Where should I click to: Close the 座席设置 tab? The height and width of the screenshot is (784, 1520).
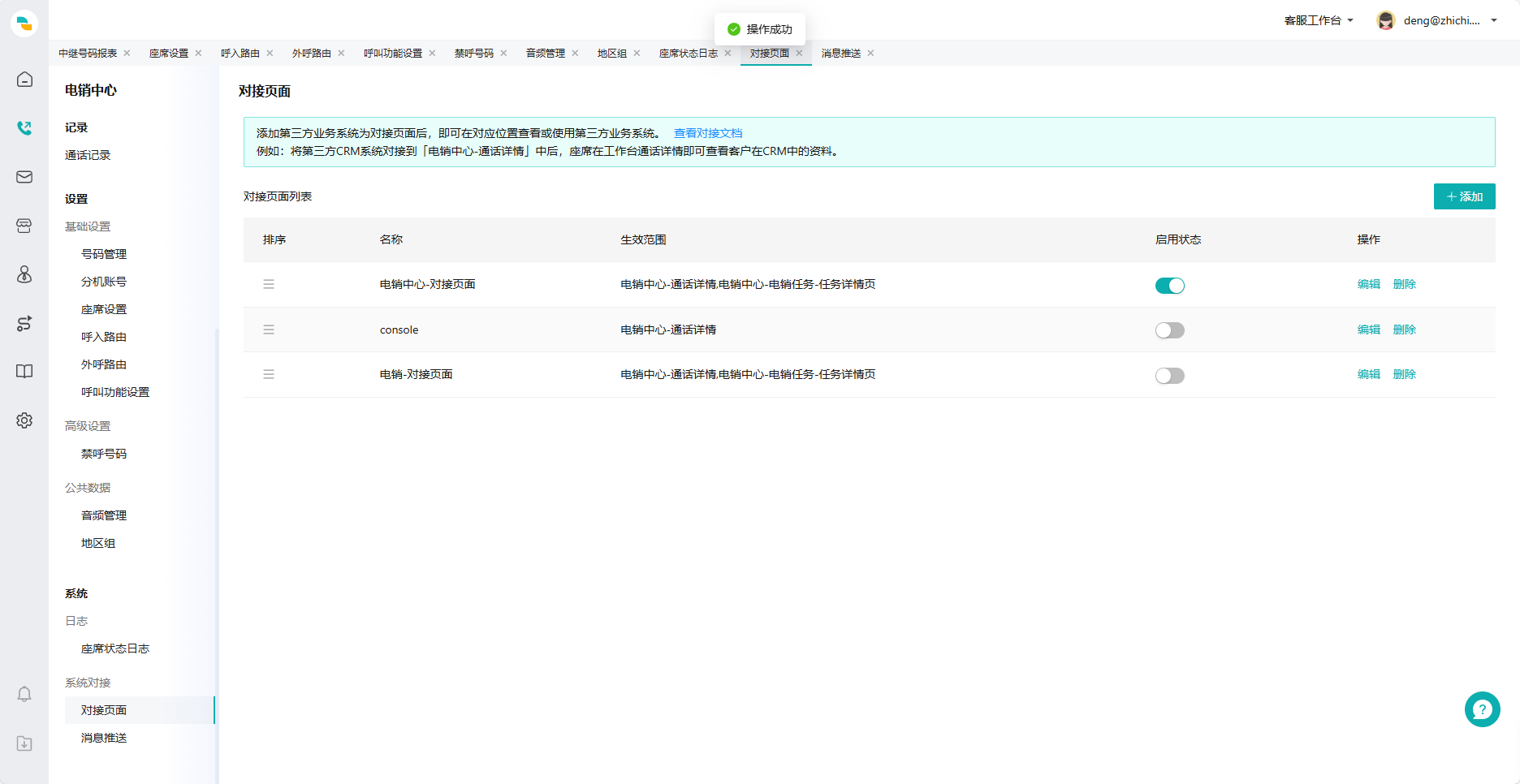[x=198, y=53]
